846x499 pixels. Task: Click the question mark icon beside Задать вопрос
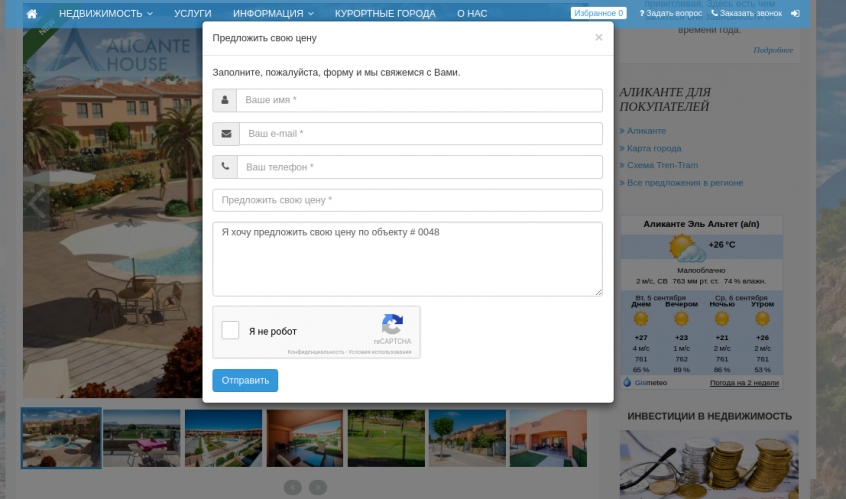pos(642,14)
